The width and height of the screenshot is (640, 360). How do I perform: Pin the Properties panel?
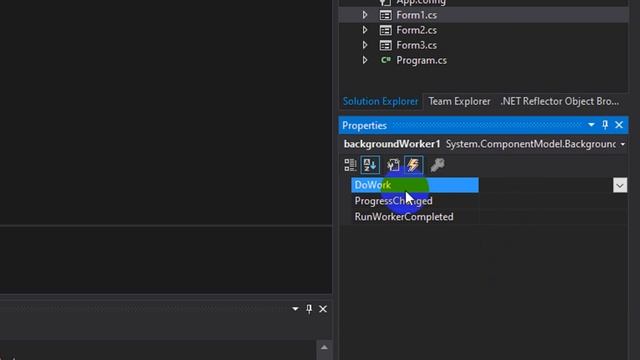[605, 125]
